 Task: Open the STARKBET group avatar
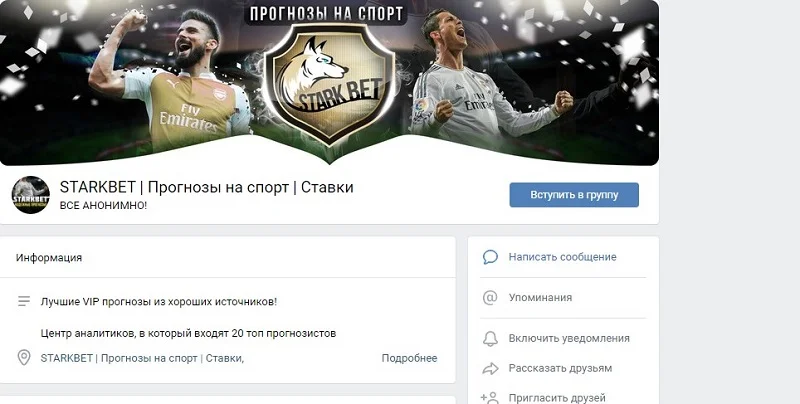tap(31, 195)
